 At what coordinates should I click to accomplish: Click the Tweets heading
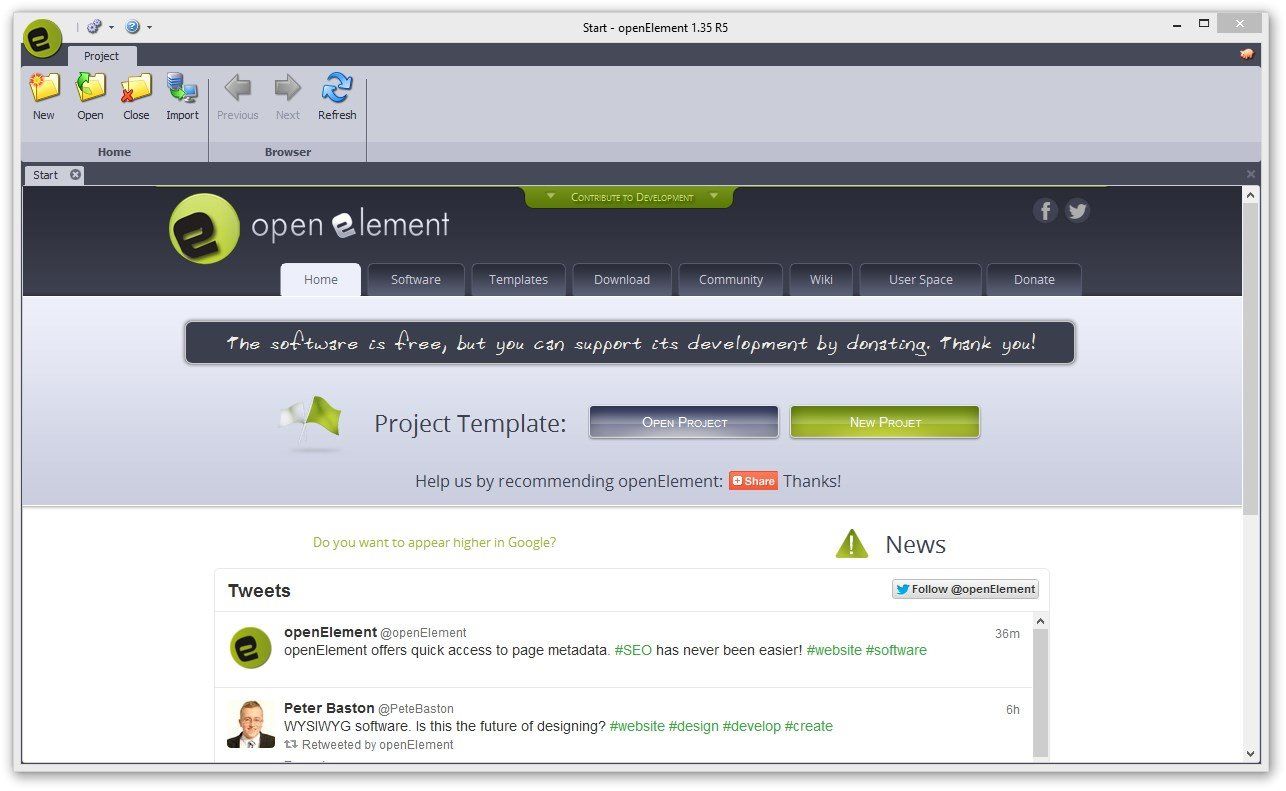(259, 591)
